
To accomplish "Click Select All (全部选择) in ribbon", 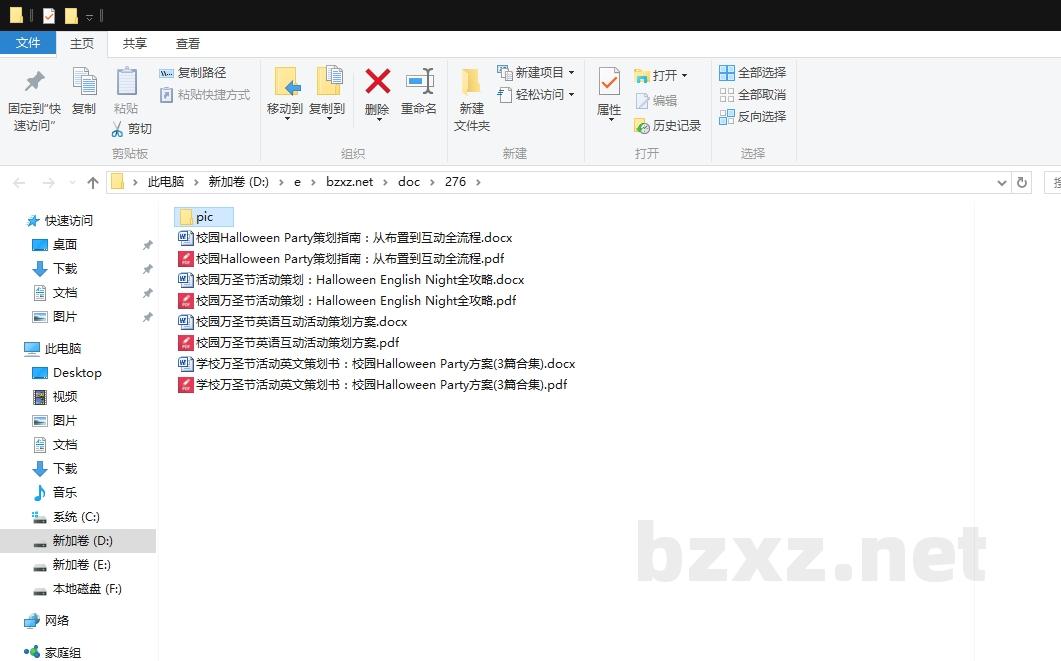I will [752, 73].
